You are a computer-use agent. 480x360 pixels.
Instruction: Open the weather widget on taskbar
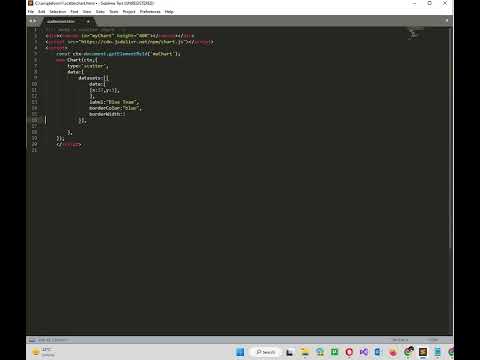(43, 352)
